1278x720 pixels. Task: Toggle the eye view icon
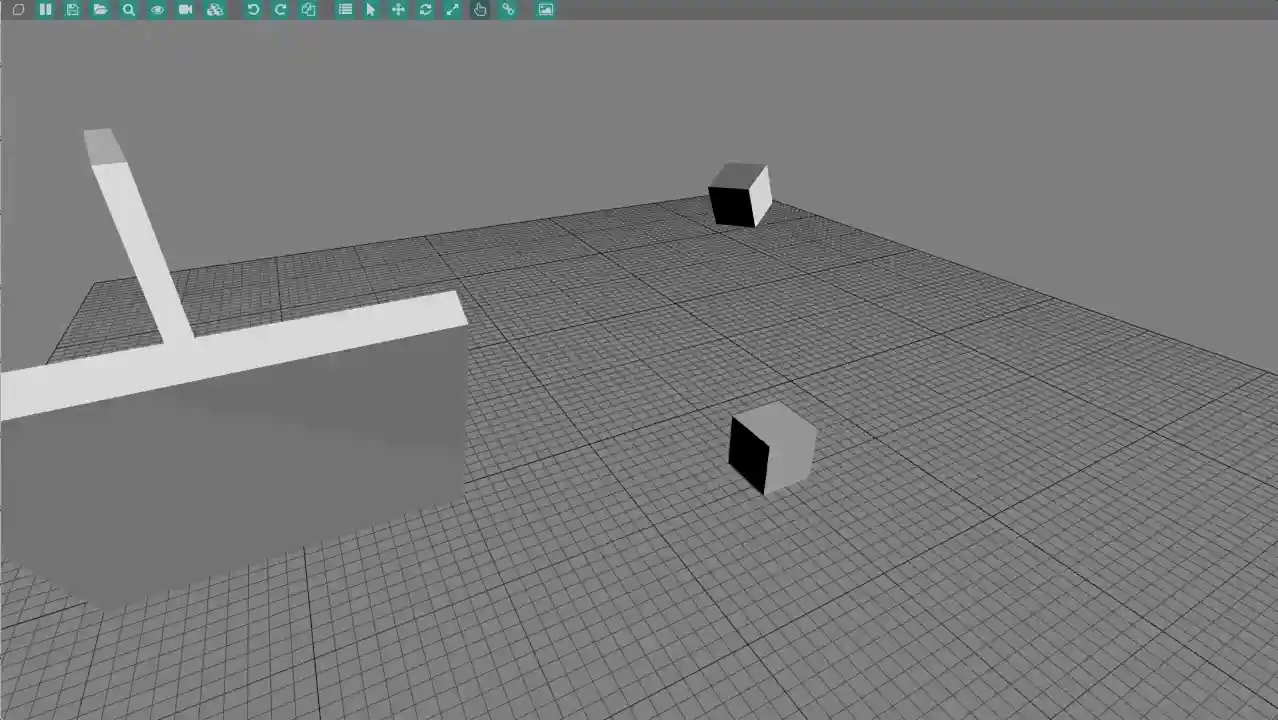157,9
